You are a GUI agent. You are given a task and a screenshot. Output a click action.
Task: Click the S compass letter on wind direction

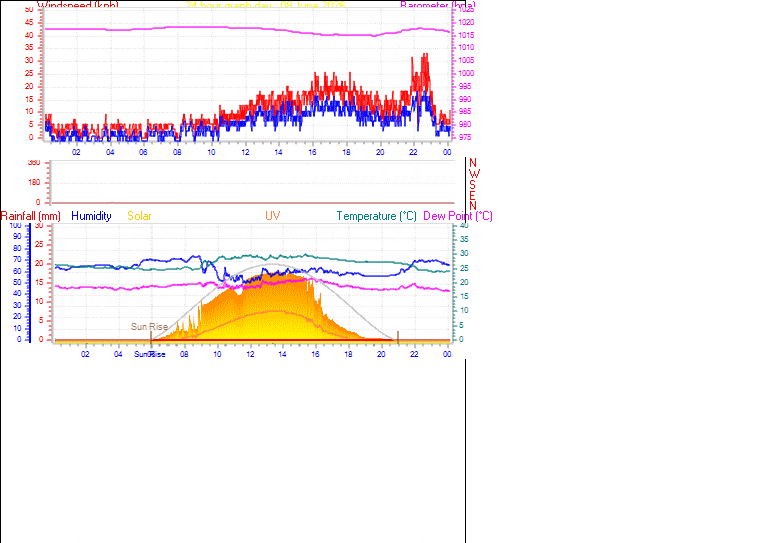click(x=472, y=184)
